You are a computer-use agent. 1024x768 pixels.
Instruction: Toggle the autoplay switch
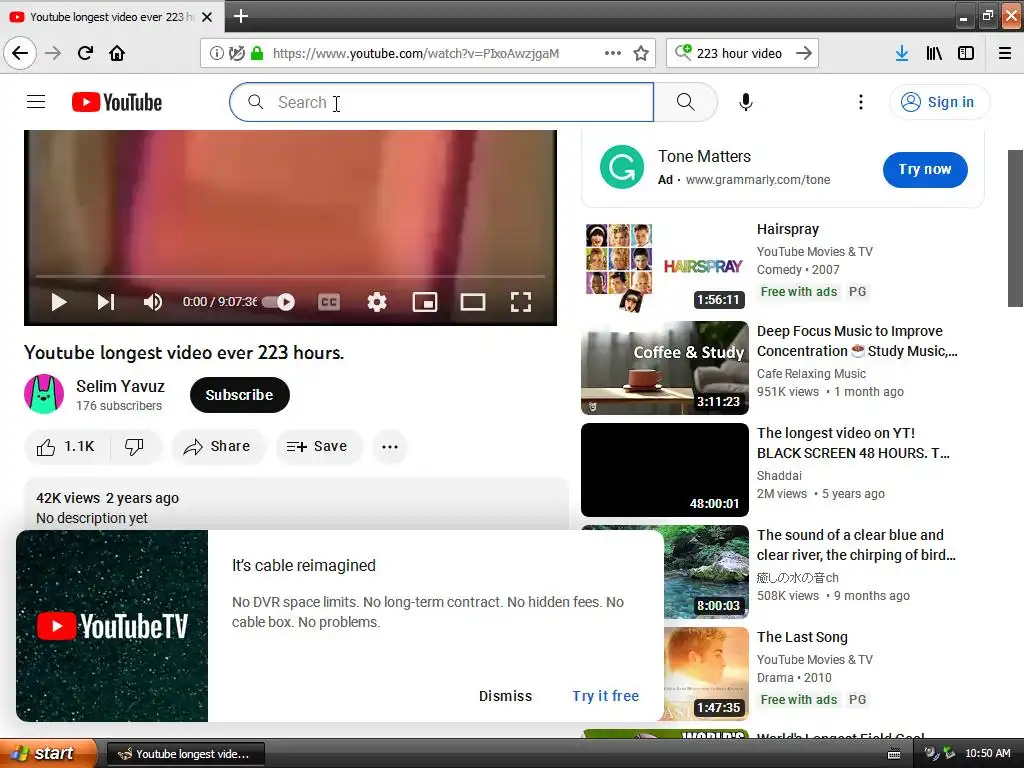(280, 302)
